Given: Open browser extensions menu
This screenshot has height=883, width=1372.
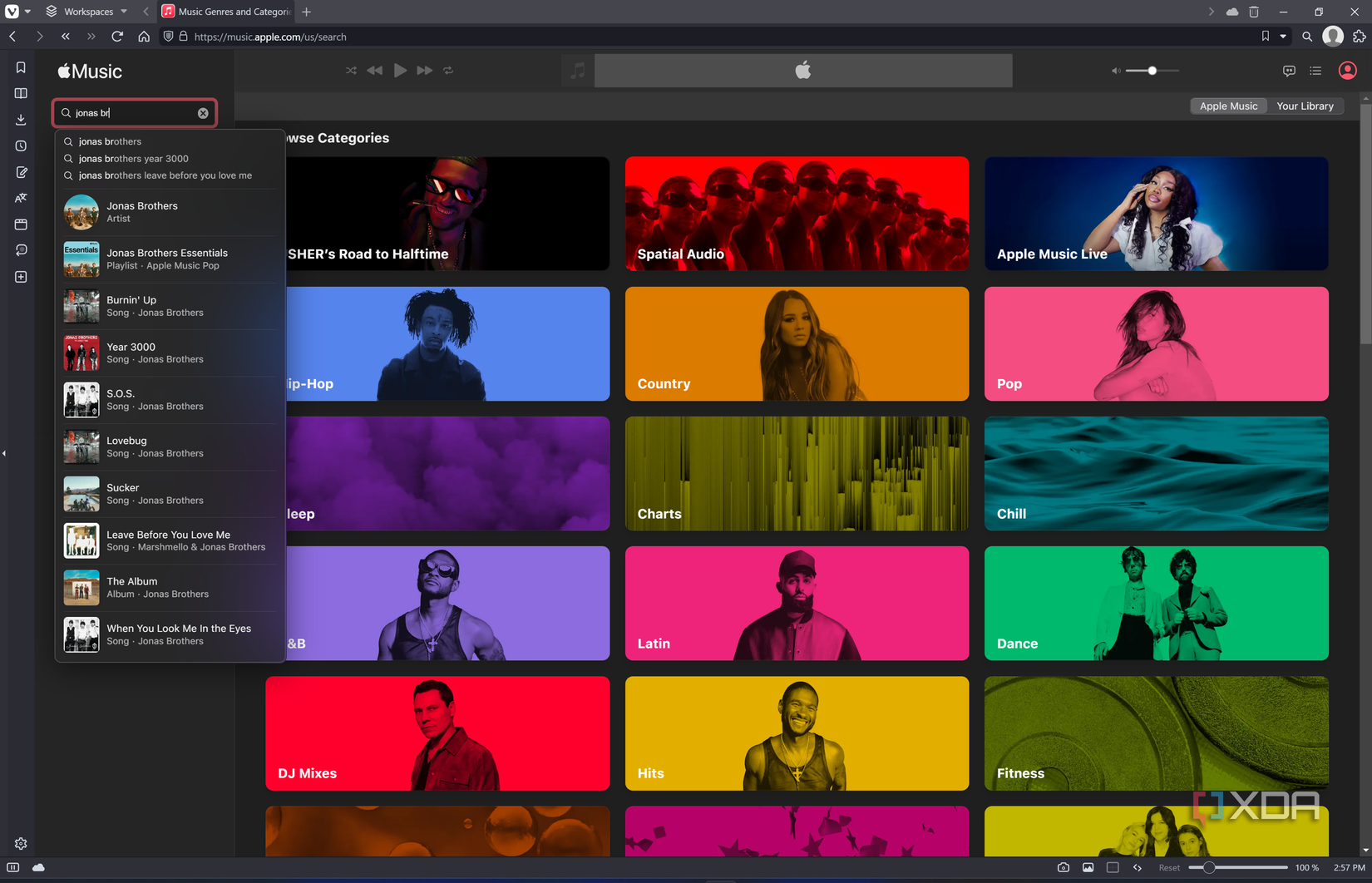Looking at the screenshot, I should [x=1360, y=37].
